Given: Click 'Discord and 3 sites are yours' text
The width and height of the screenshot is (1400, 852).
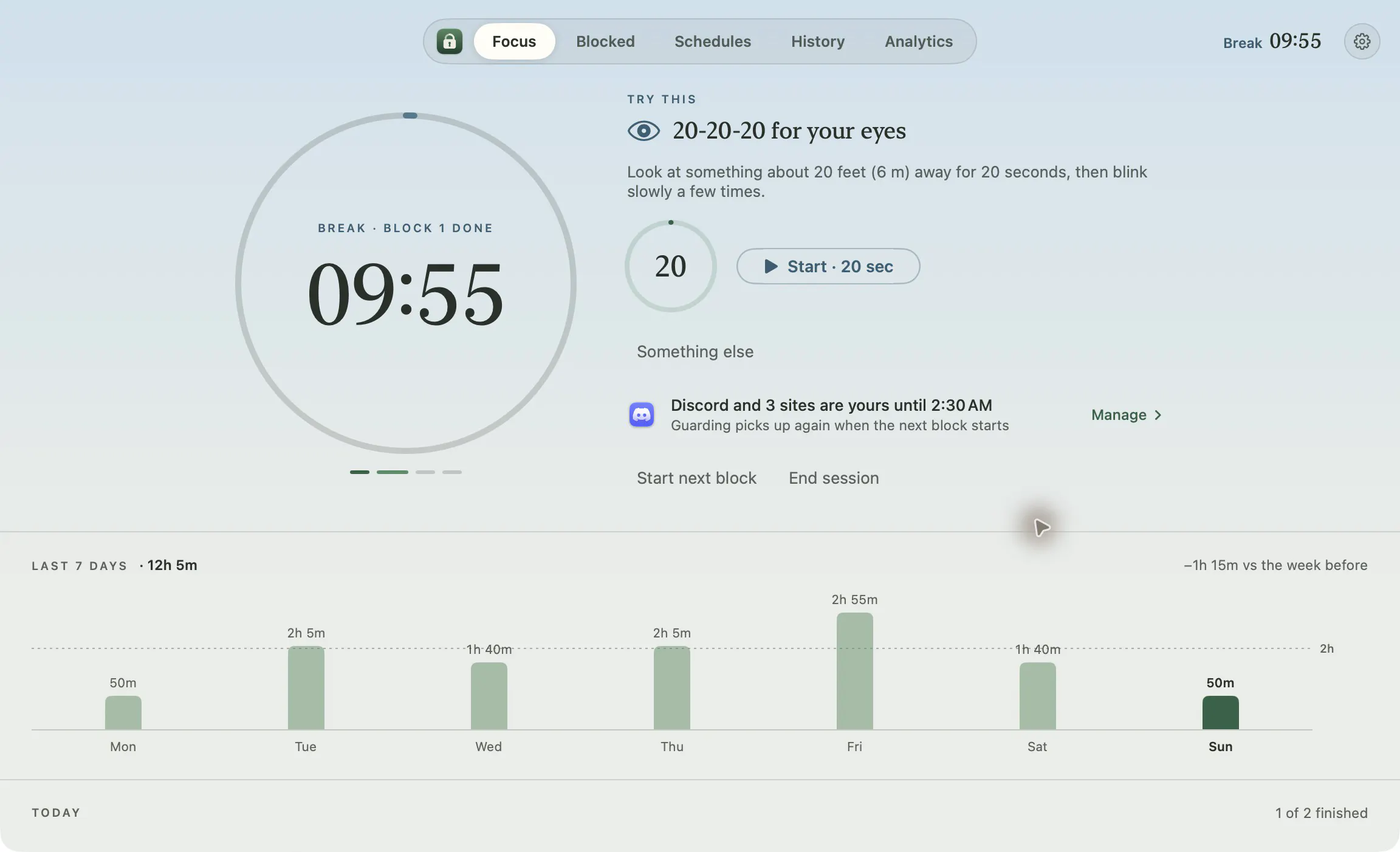Looking at the screenshot, I should click(x=831, y=405).
